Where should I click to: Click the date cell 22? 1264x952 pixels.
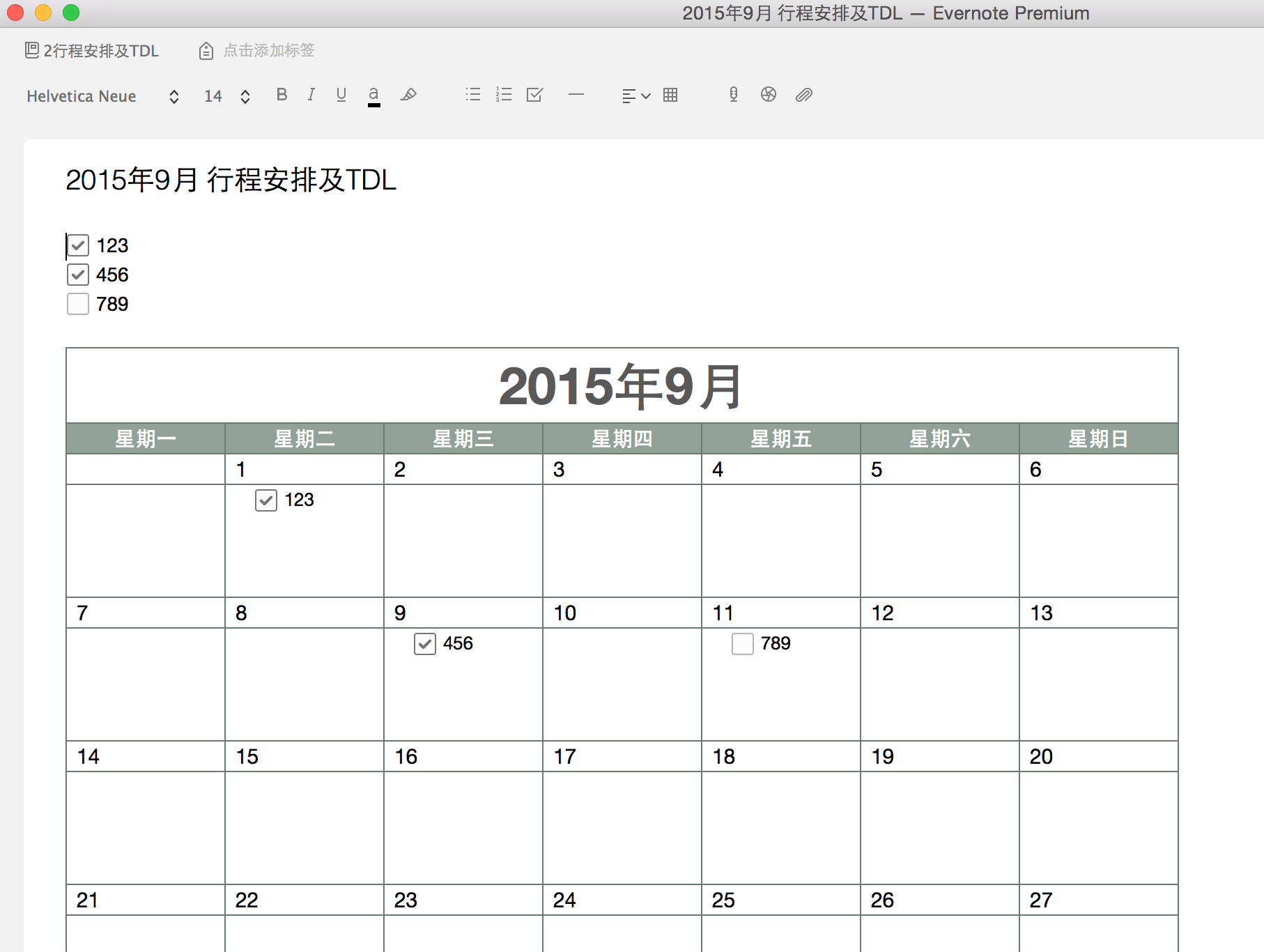(305, 900)
